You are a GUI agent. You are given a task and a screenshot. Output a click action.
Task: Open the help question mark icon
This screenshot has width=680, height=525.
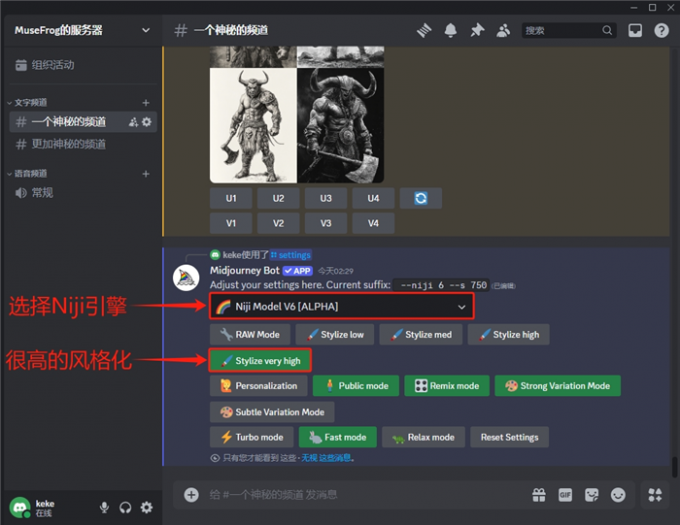(661, 30)
